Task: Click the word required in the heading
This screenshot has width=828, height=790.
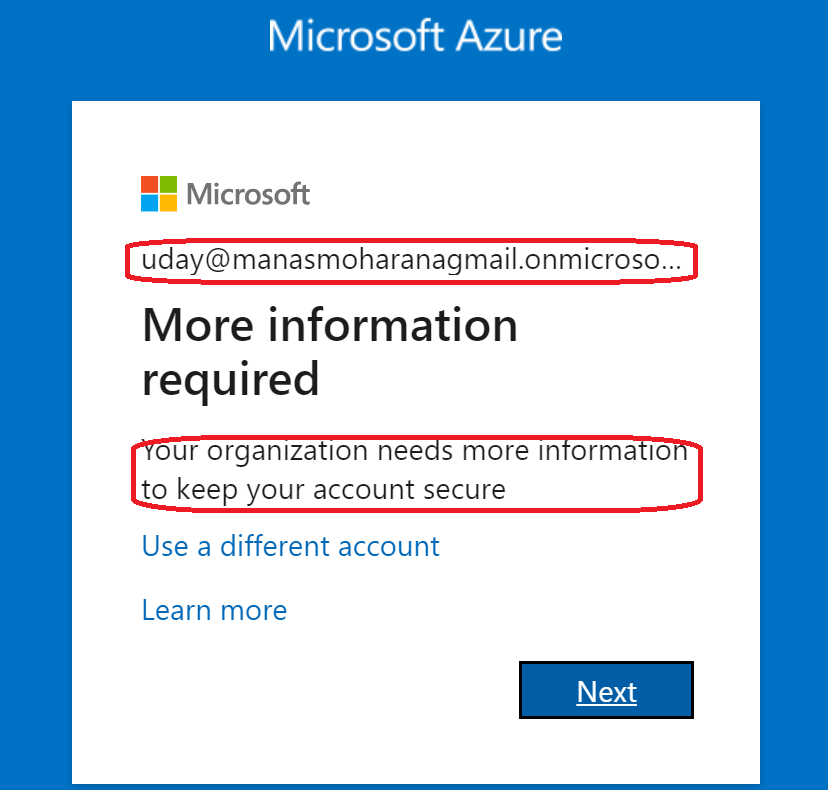Action: (230, 380)
